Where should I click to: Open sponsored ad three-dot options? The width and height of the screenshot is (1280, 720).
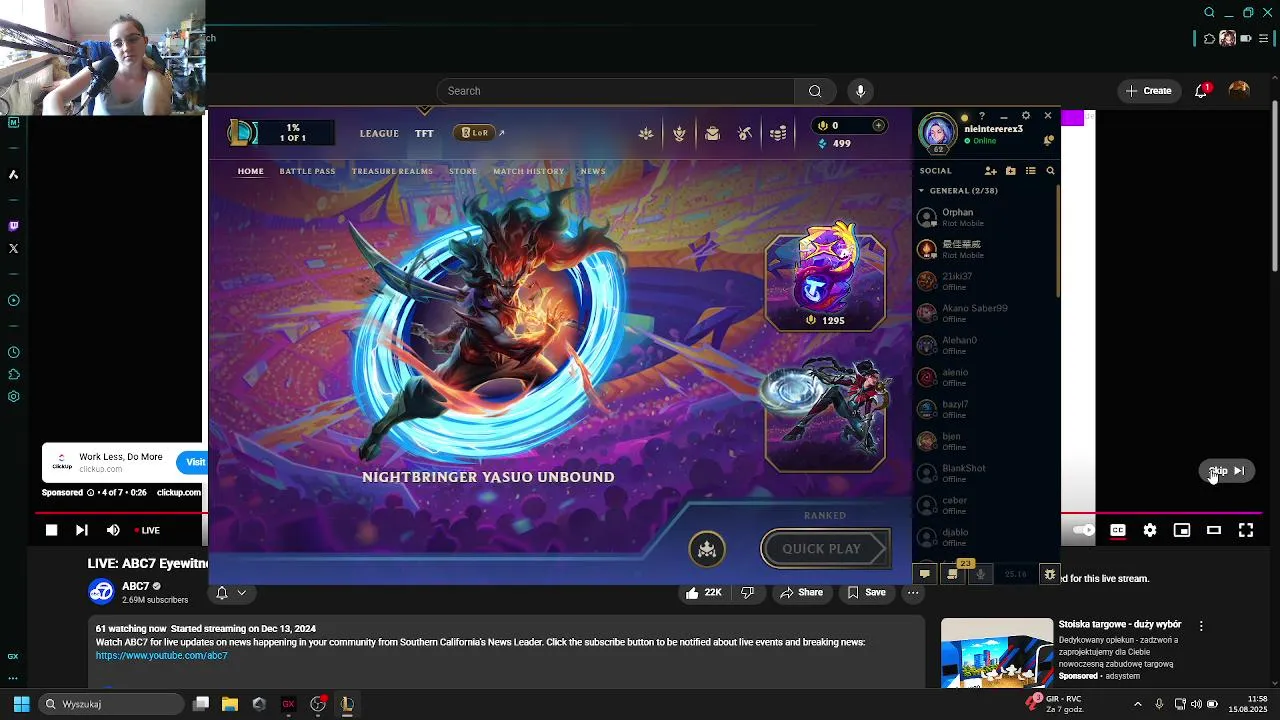1201,626
